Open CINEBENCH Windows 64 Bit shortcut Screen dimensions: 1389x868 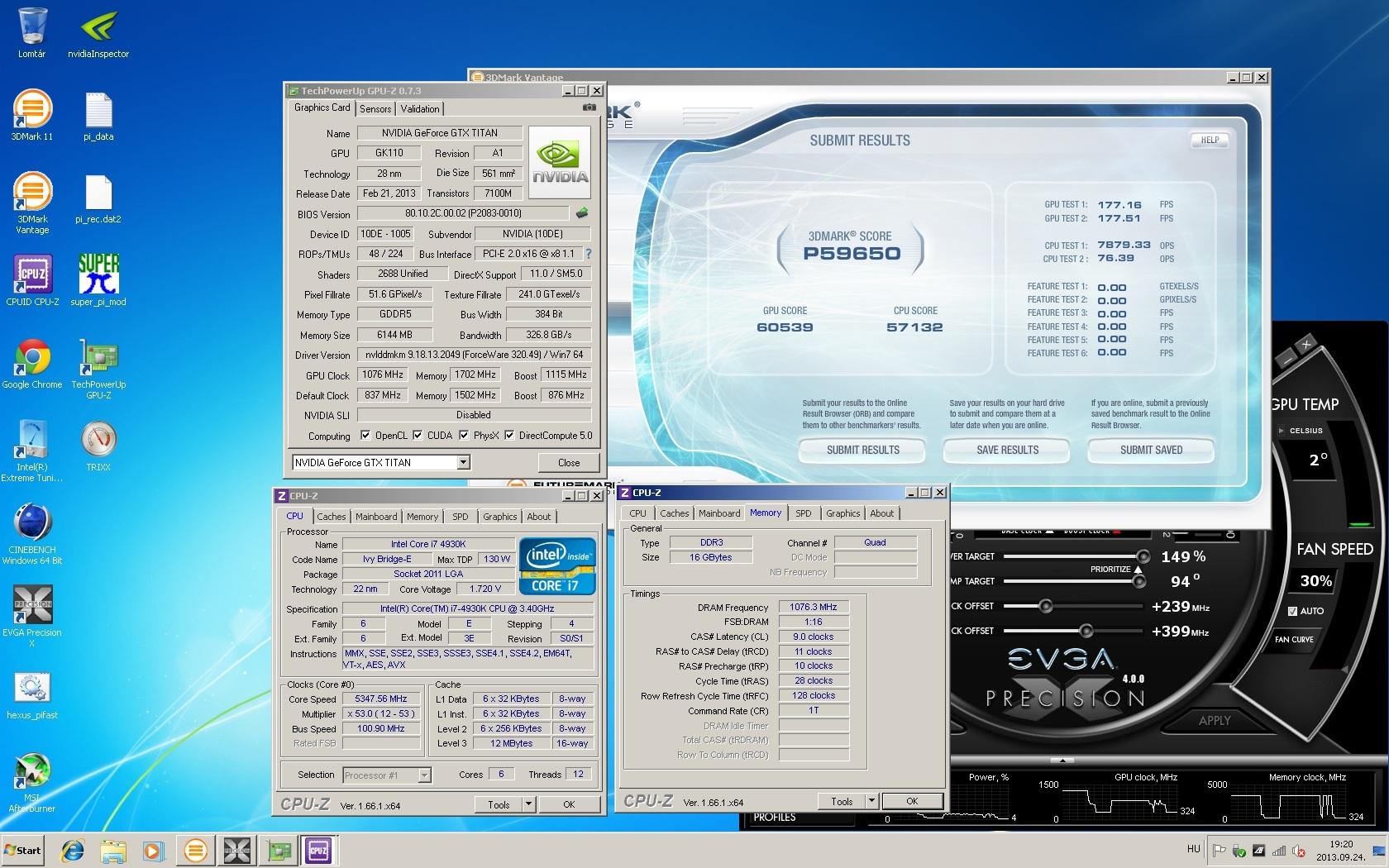[x=32, y=534]
